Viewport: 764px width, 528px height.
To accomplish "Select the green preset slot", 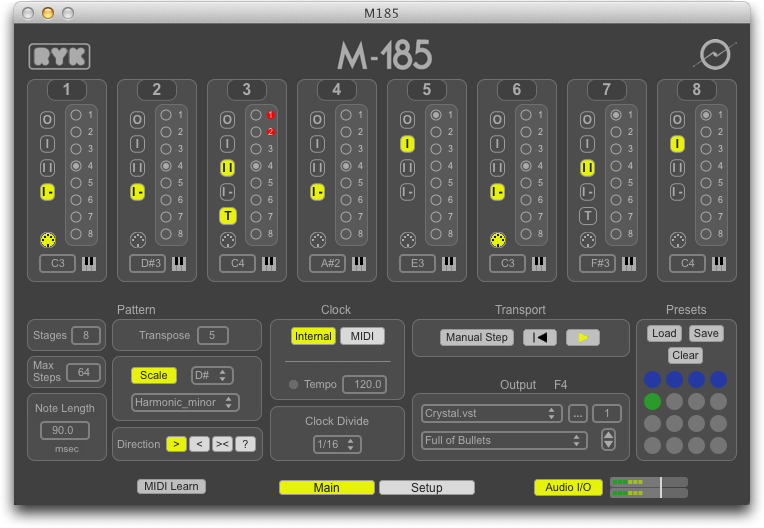I will [652, 401].
